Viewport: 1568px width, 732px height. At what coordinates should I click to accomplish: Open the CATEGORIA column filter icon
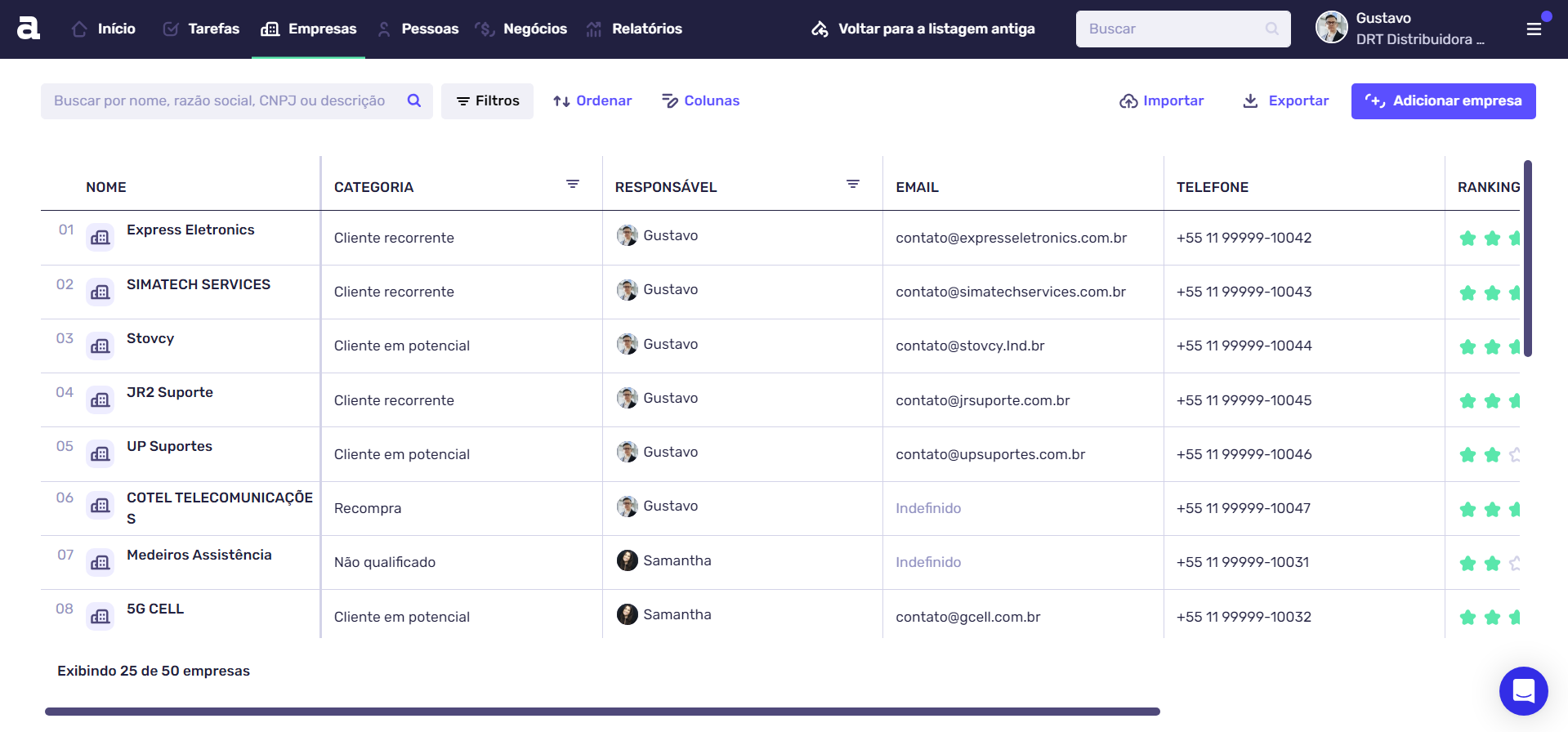point(573,185)
